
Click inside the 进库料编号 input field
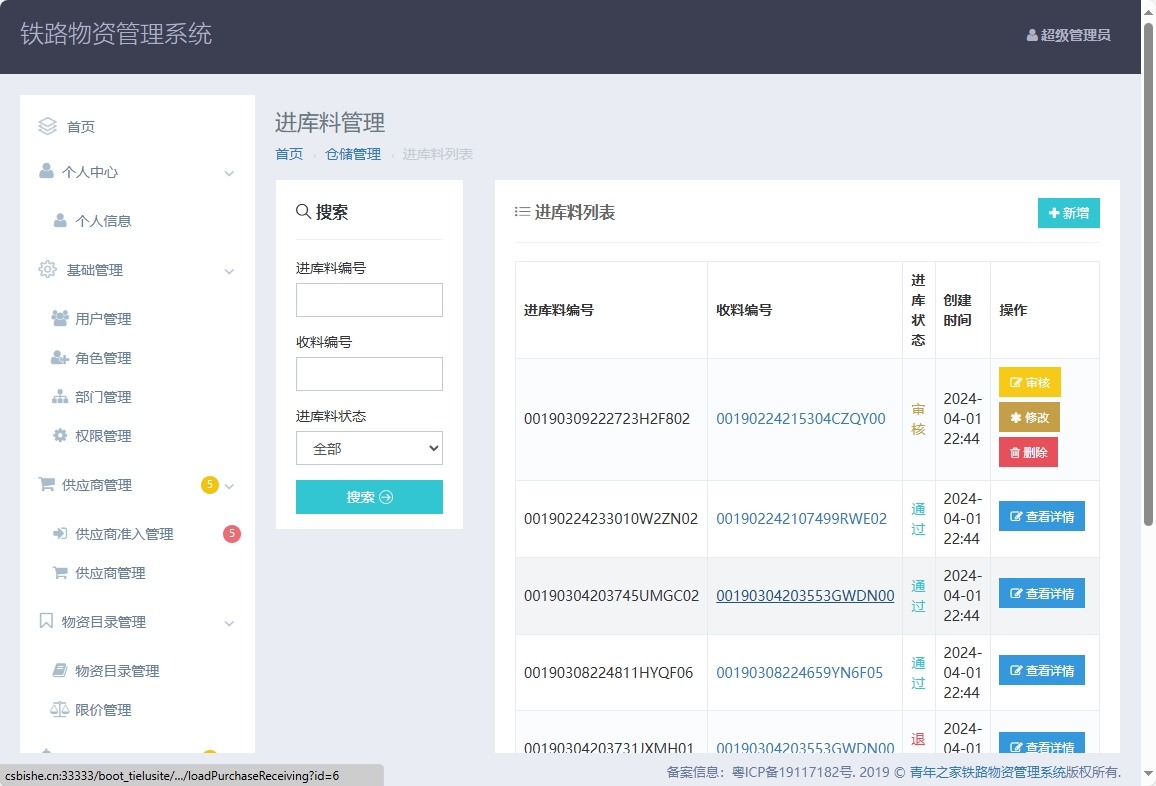[x=369, y=300]
